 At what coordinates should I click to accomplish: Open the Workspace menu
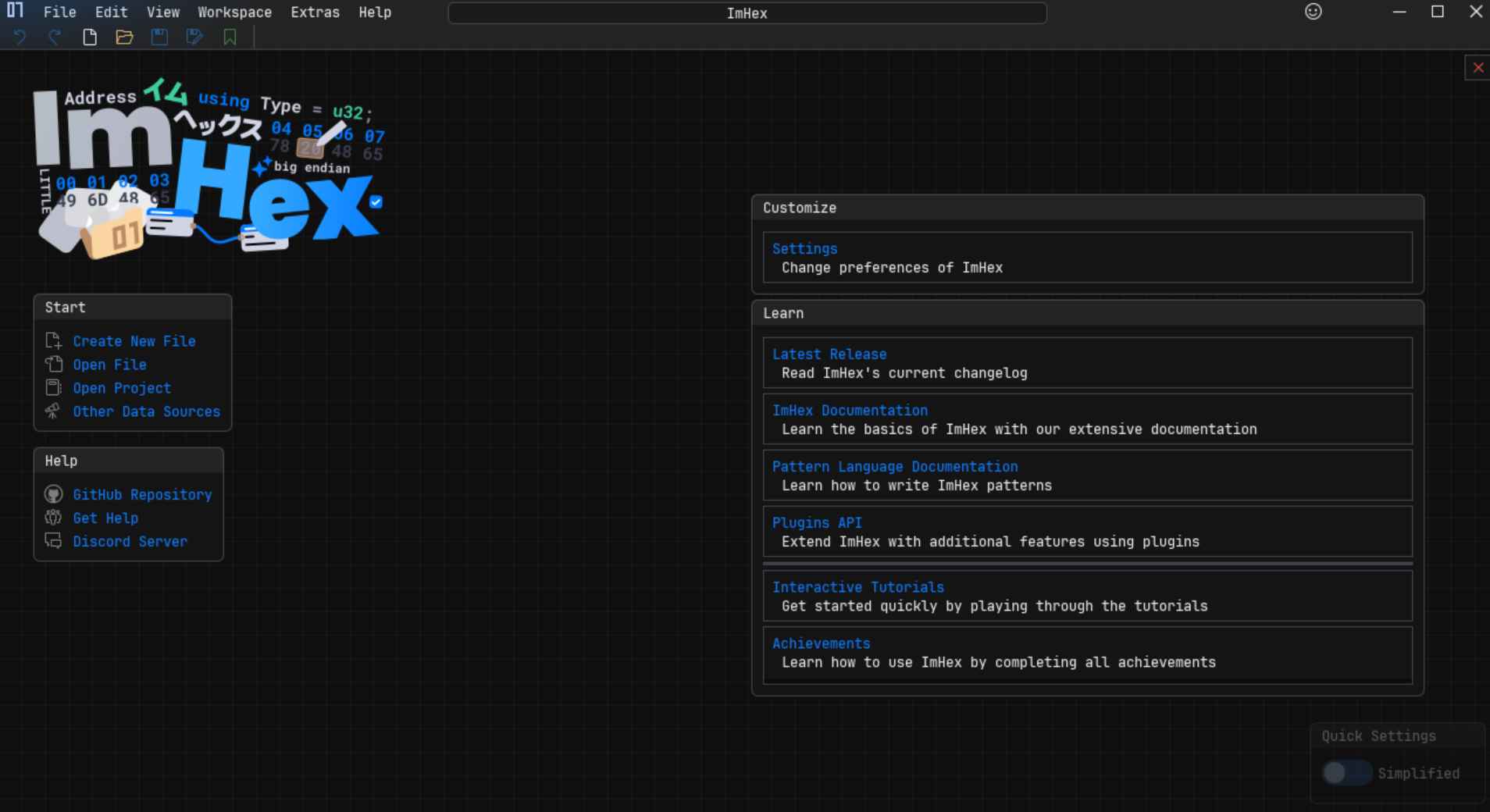coord(234,12)
